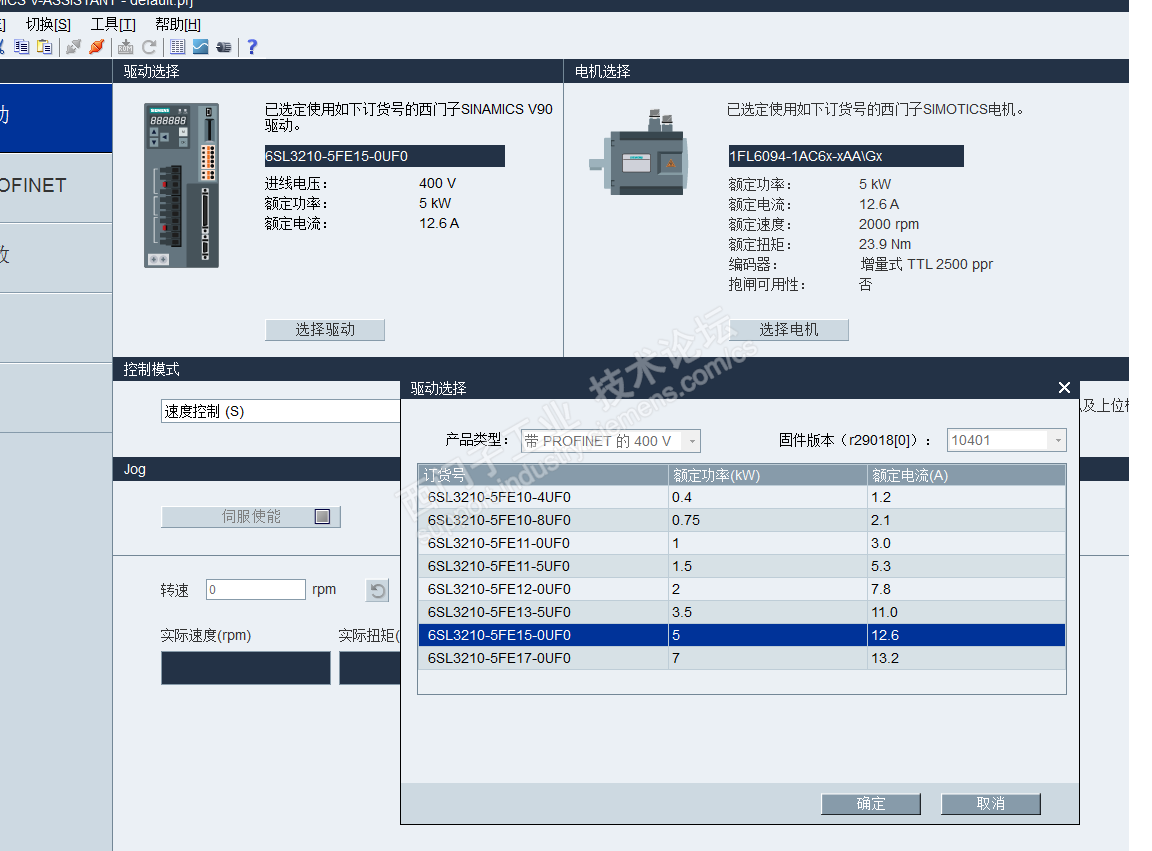This screenshot has width=1152, height=851.
Task: Toggle the 伺服使能 servo enable button
Action: (251, 517)
